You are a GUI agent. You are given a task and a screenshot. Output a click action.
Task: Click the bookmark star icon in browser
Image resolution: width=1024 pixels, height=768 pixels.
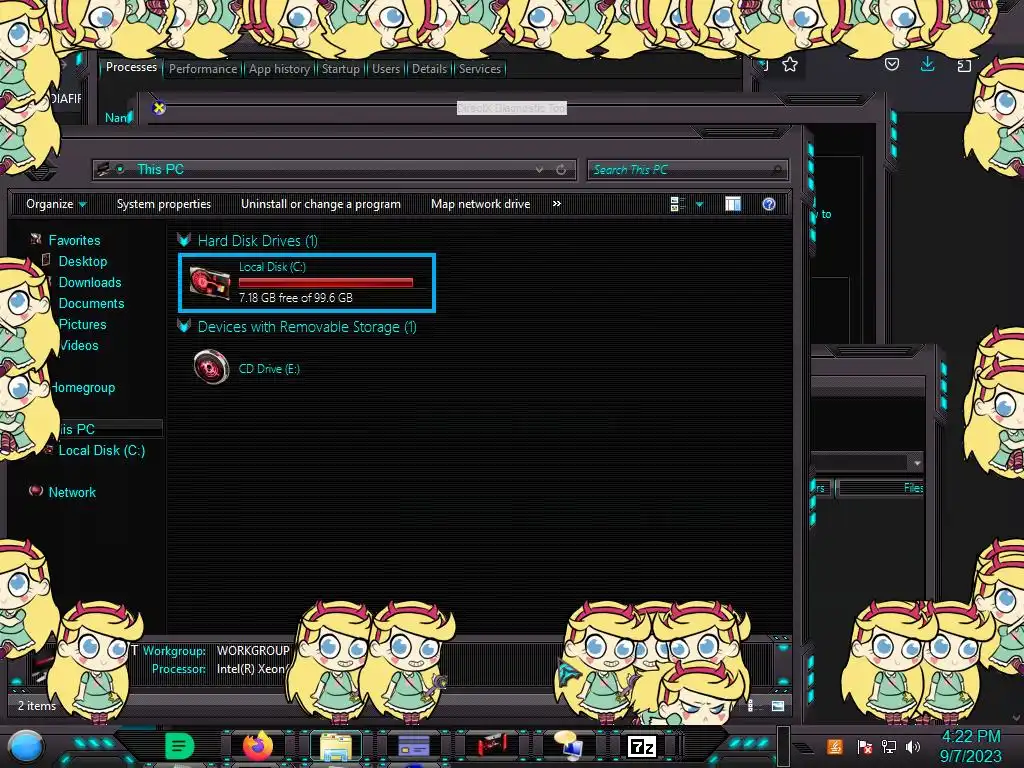point(790,64)
